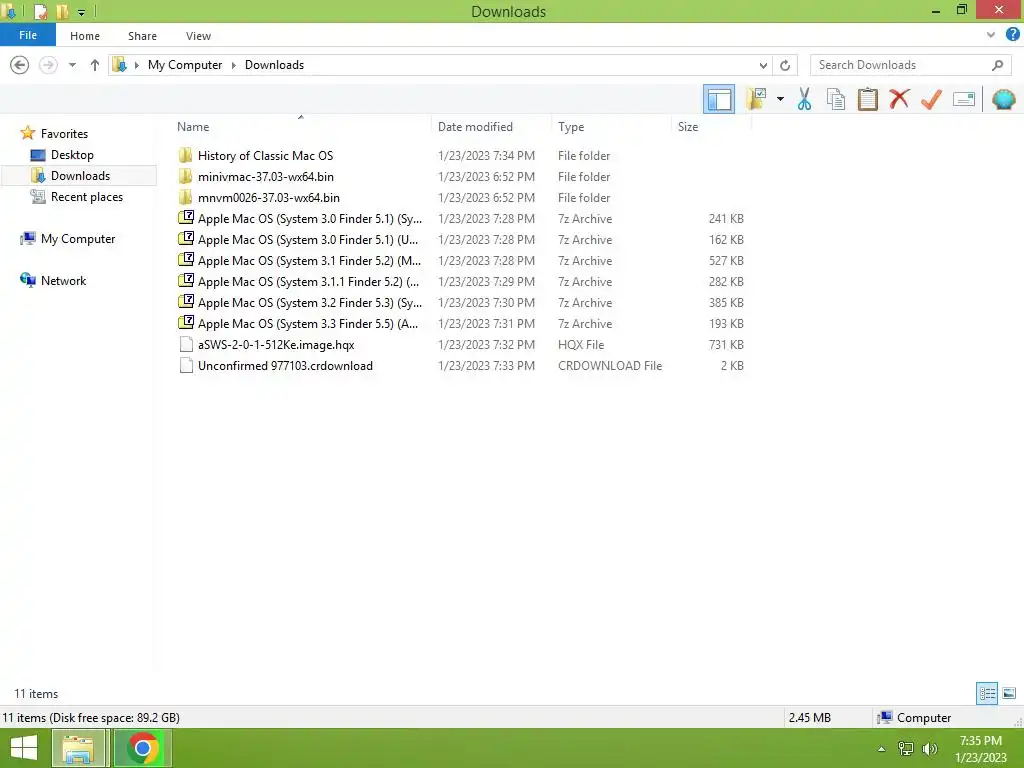Screen dimensions: 1024x768
Task: Click the search magnifier icon
Action: click(997, 65)
